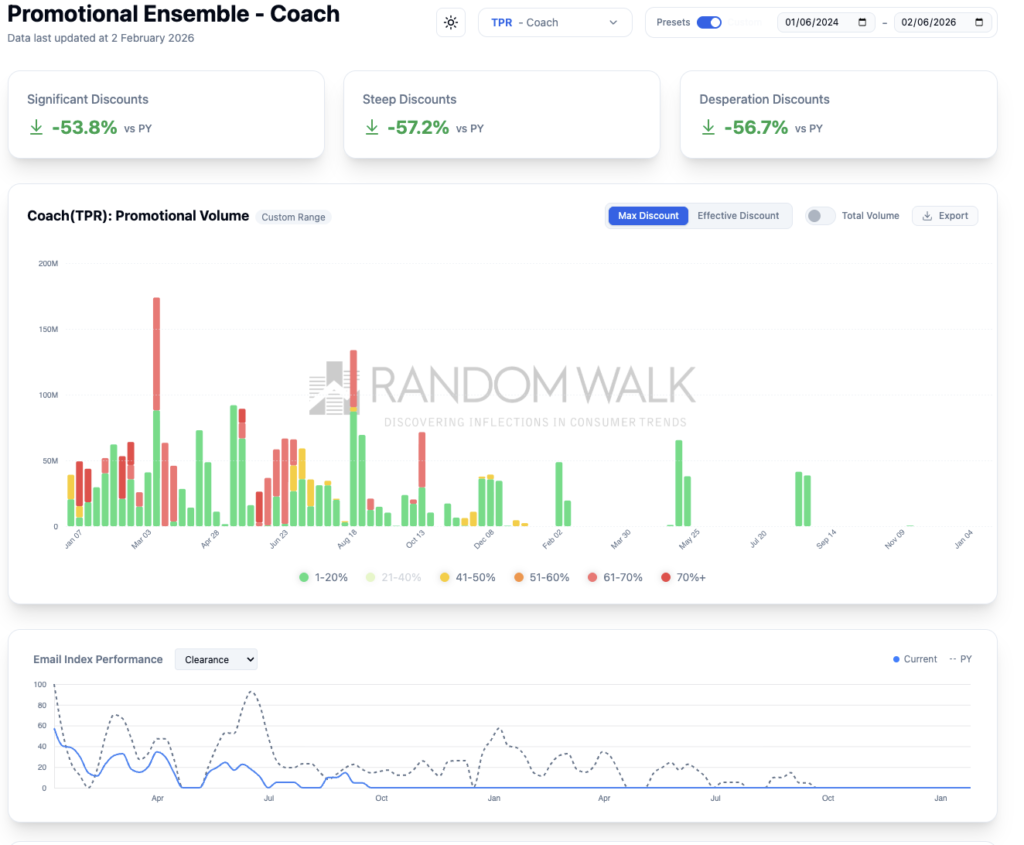Expand the Clearance email index dropdown
This screenshot has height=845, width=1024.
[216, 660]
